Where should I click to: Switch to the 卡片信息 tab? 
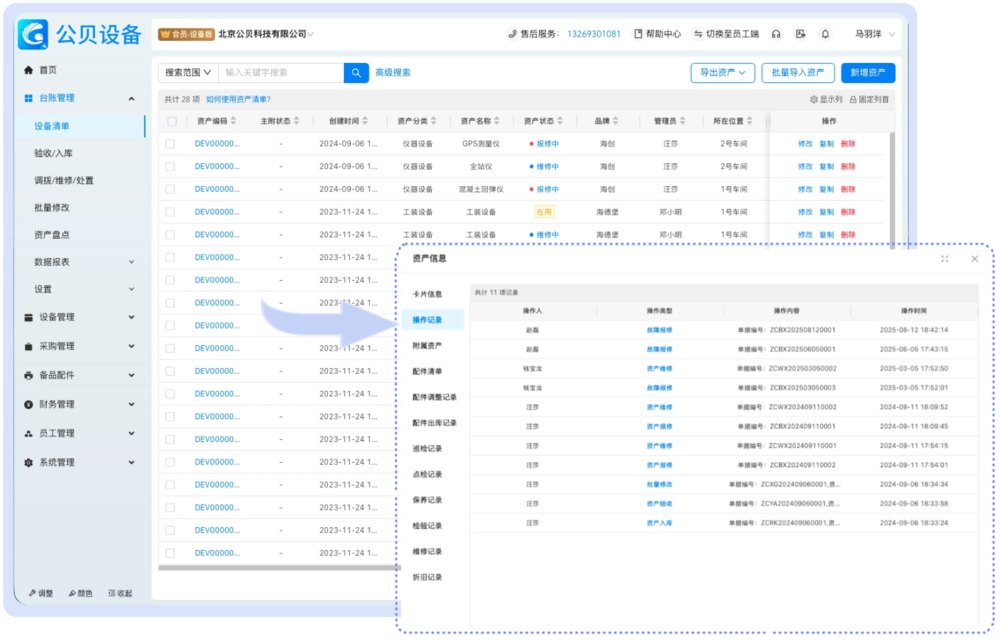point(427,294)
